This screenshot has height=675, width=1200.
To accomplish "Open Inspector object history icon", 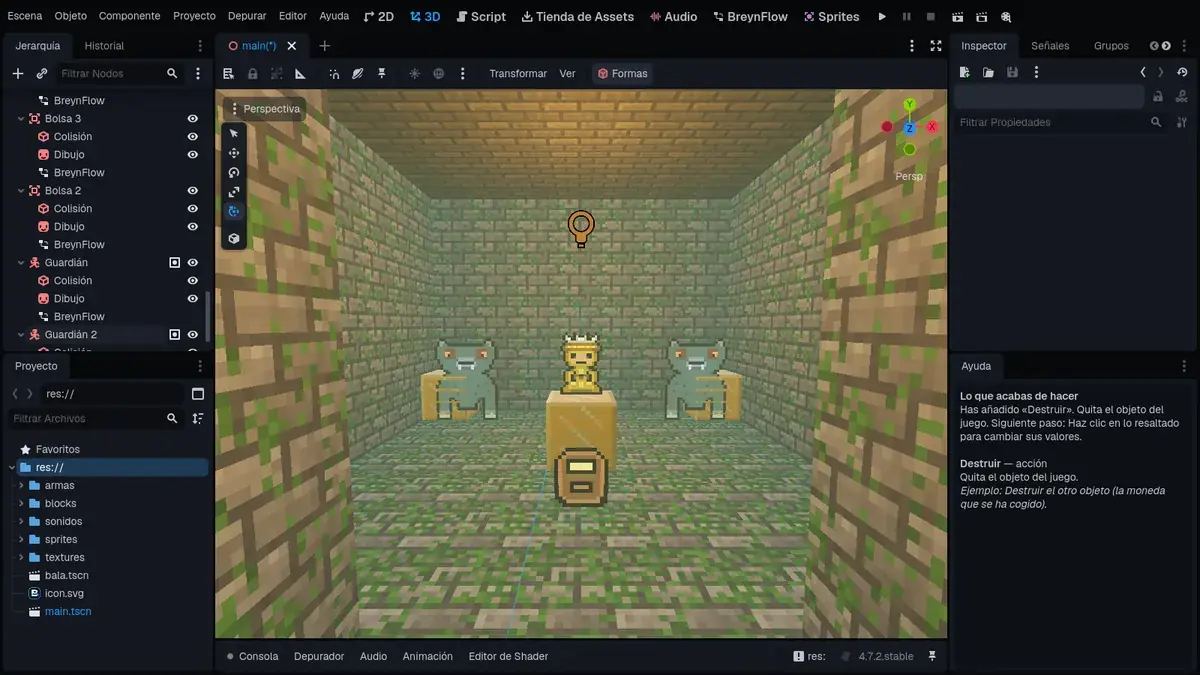I will coord(1183,72).
